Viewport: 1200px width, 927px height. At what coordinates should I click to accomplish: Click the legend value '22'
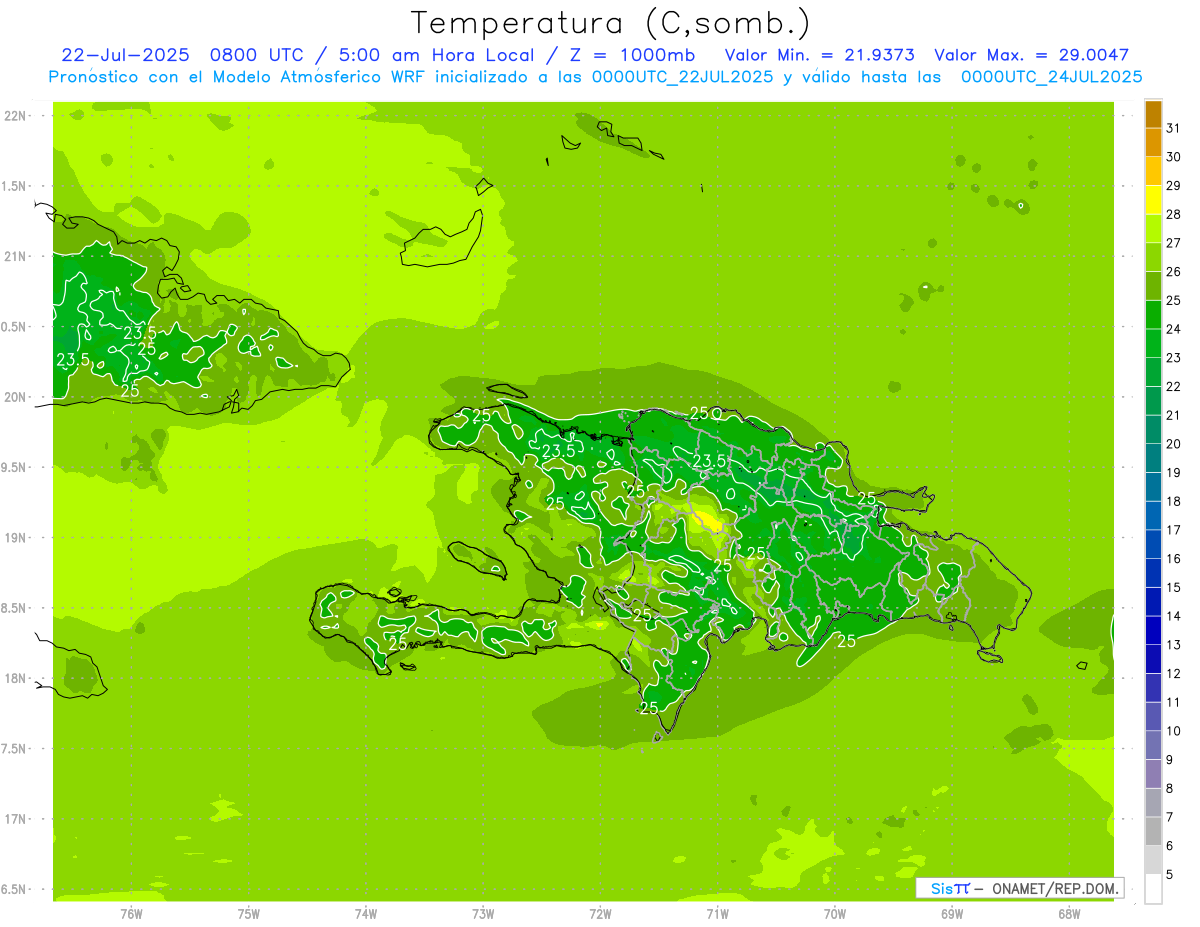click(1174, 386)
